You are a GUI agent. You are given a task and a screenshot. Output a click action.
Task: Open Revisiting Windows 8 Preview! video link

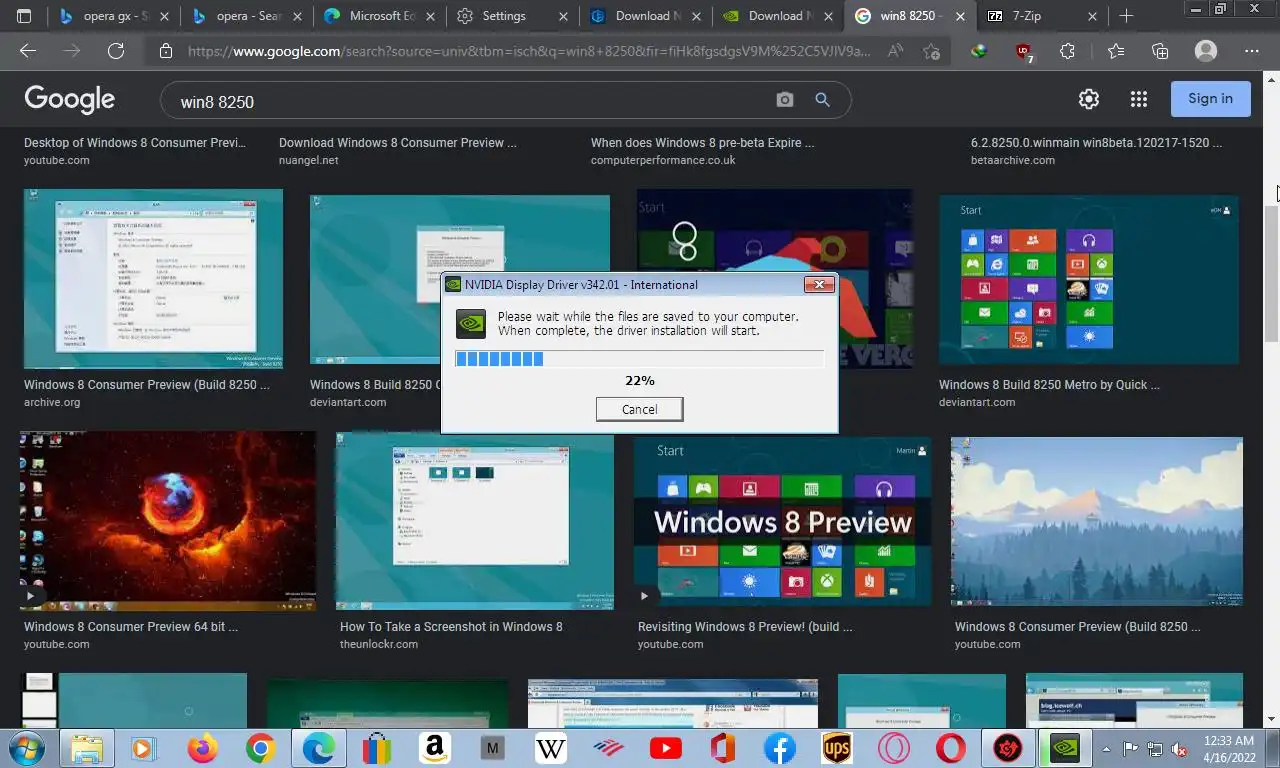tap(745, 627)
